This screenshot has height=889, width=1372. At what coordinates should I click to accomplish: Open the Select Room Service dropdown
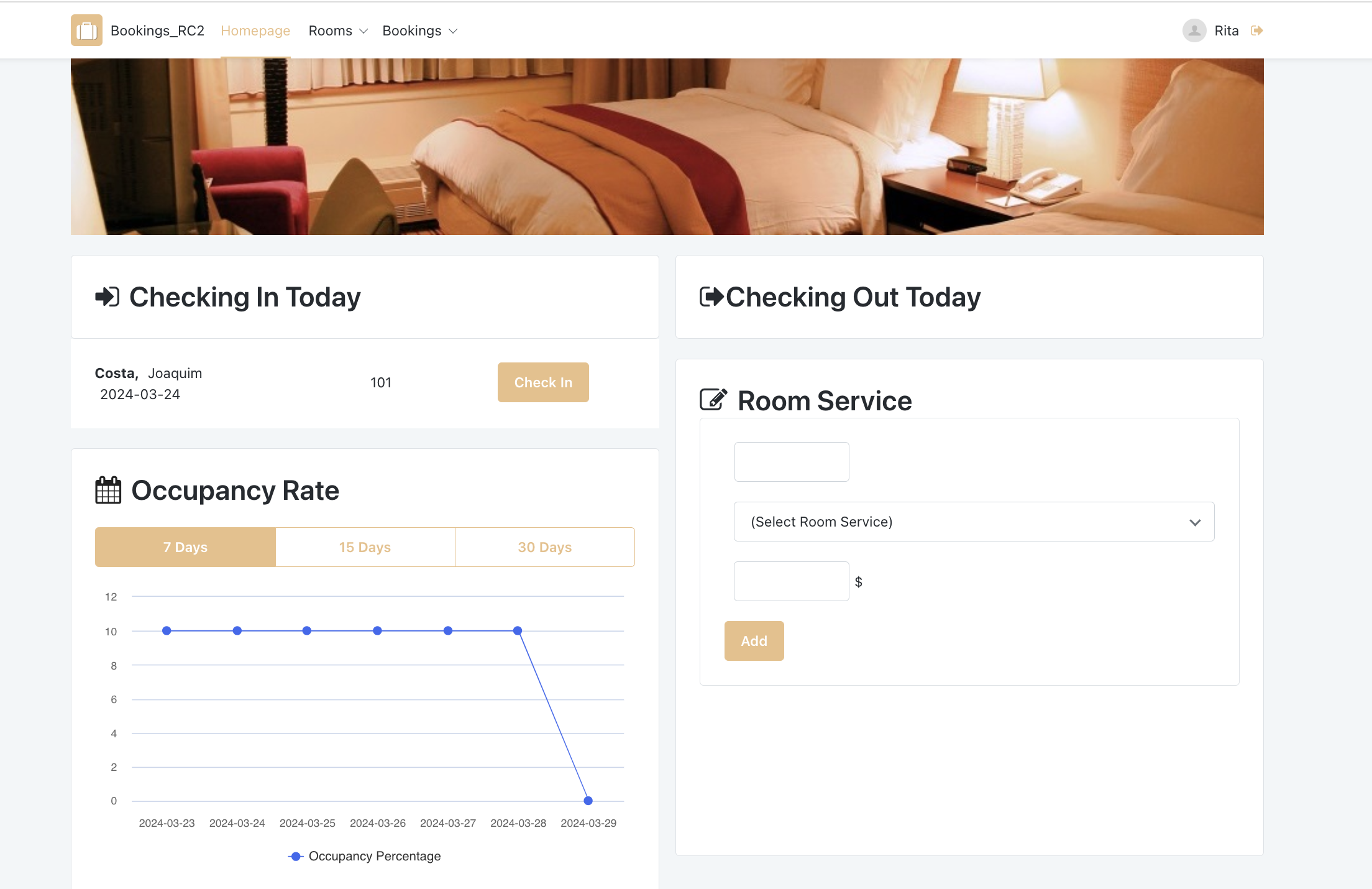click(x=973, y=521)
